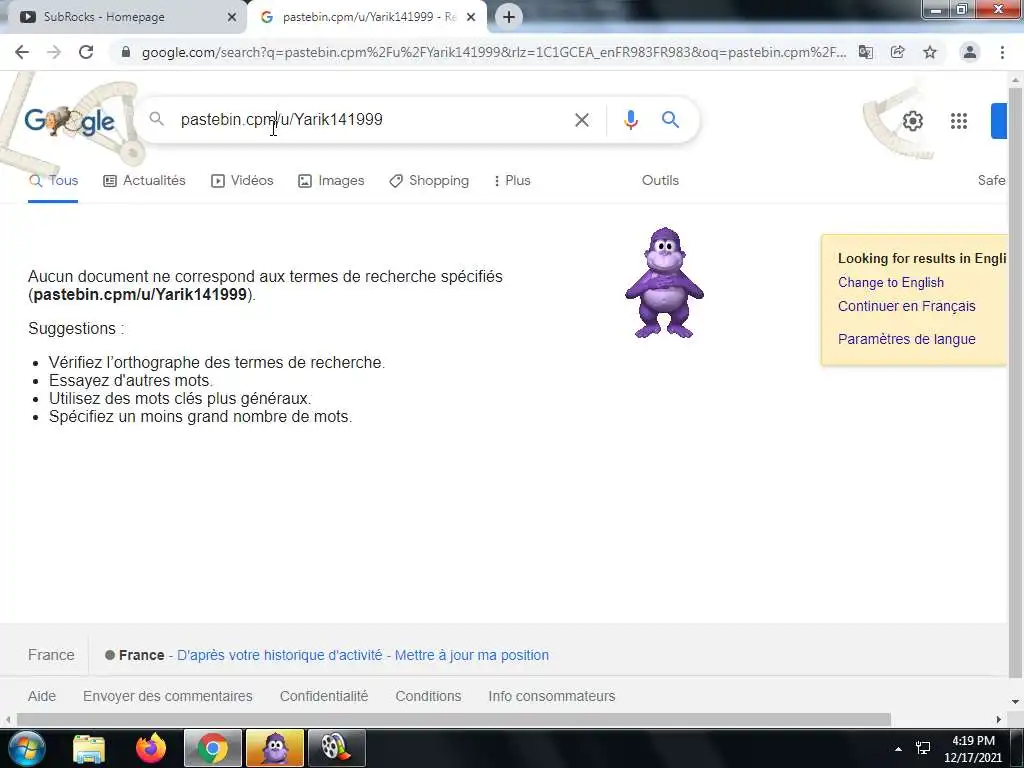1024x768 pixels.
Task: Submit search with magnifier button
Action: click(x=670, y=120)
